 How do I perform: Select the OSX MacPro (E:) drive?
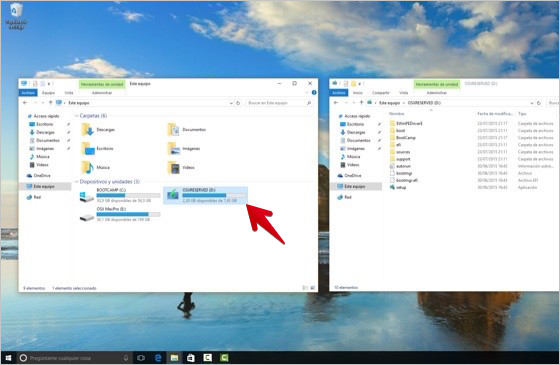pos(120,214)
